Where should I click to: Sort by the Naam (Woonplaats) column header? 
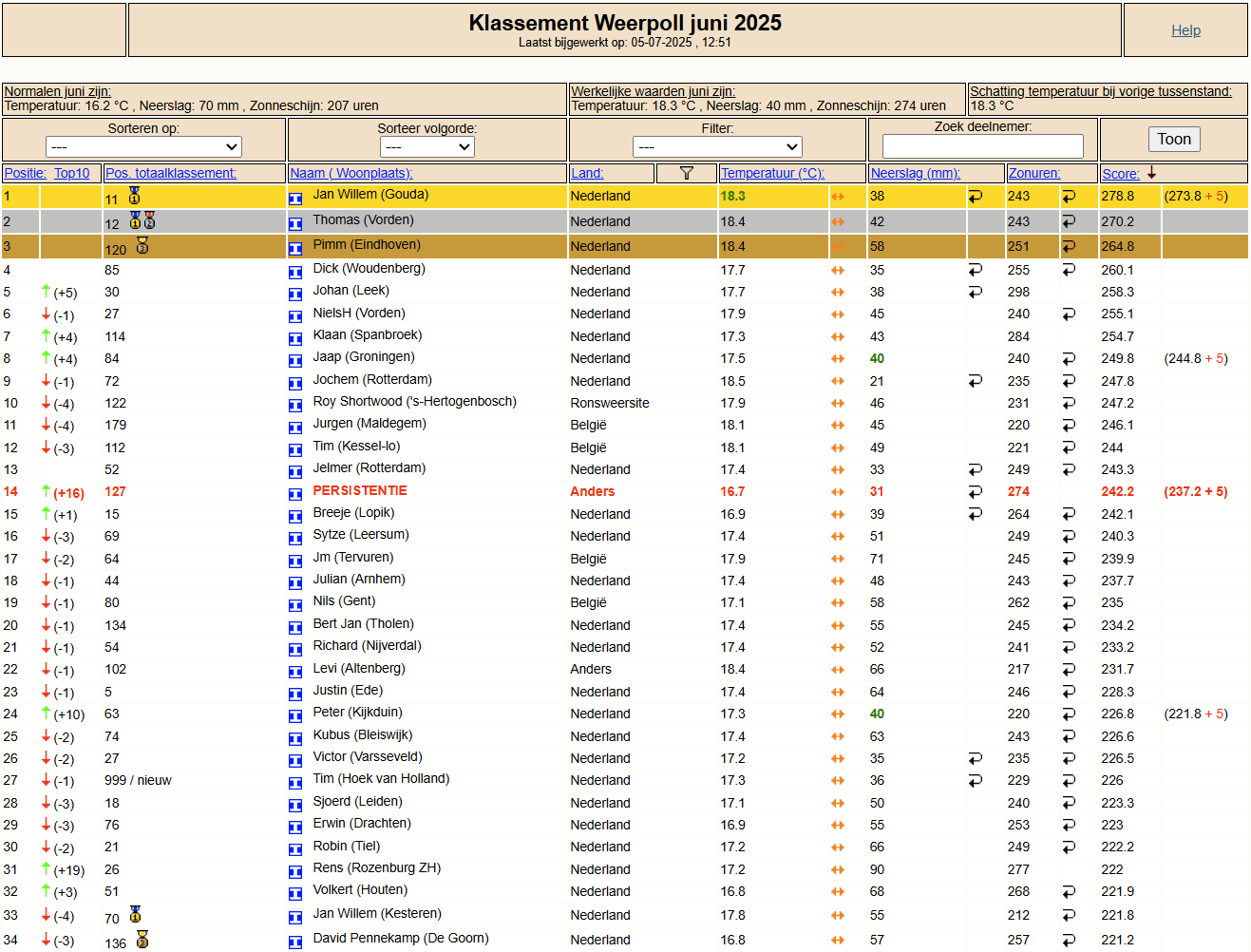tap(351, 173)
